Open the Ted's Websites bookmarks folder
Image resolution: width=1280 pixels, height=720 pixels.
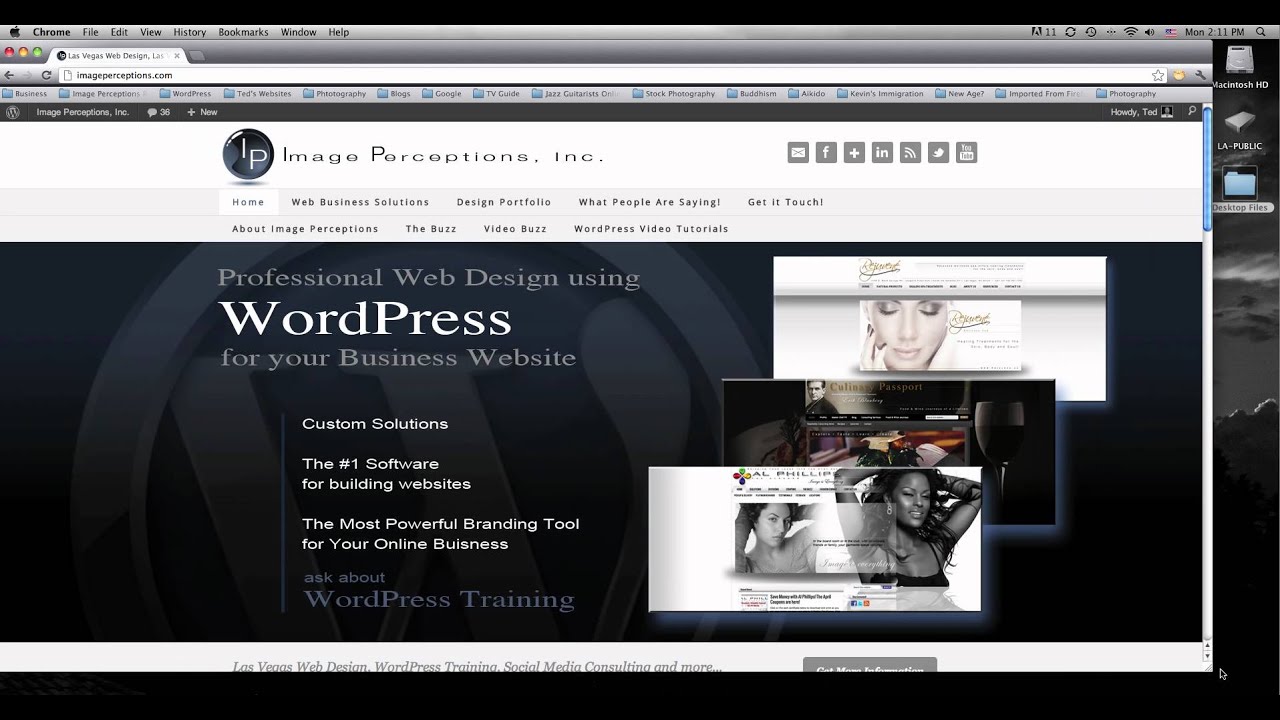pyautogui.click(x=258, y=94)
